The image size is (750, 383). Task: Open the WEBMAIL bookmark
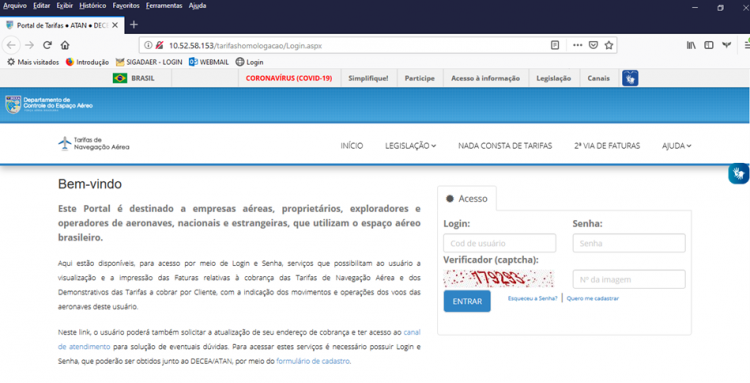point(209,62)
